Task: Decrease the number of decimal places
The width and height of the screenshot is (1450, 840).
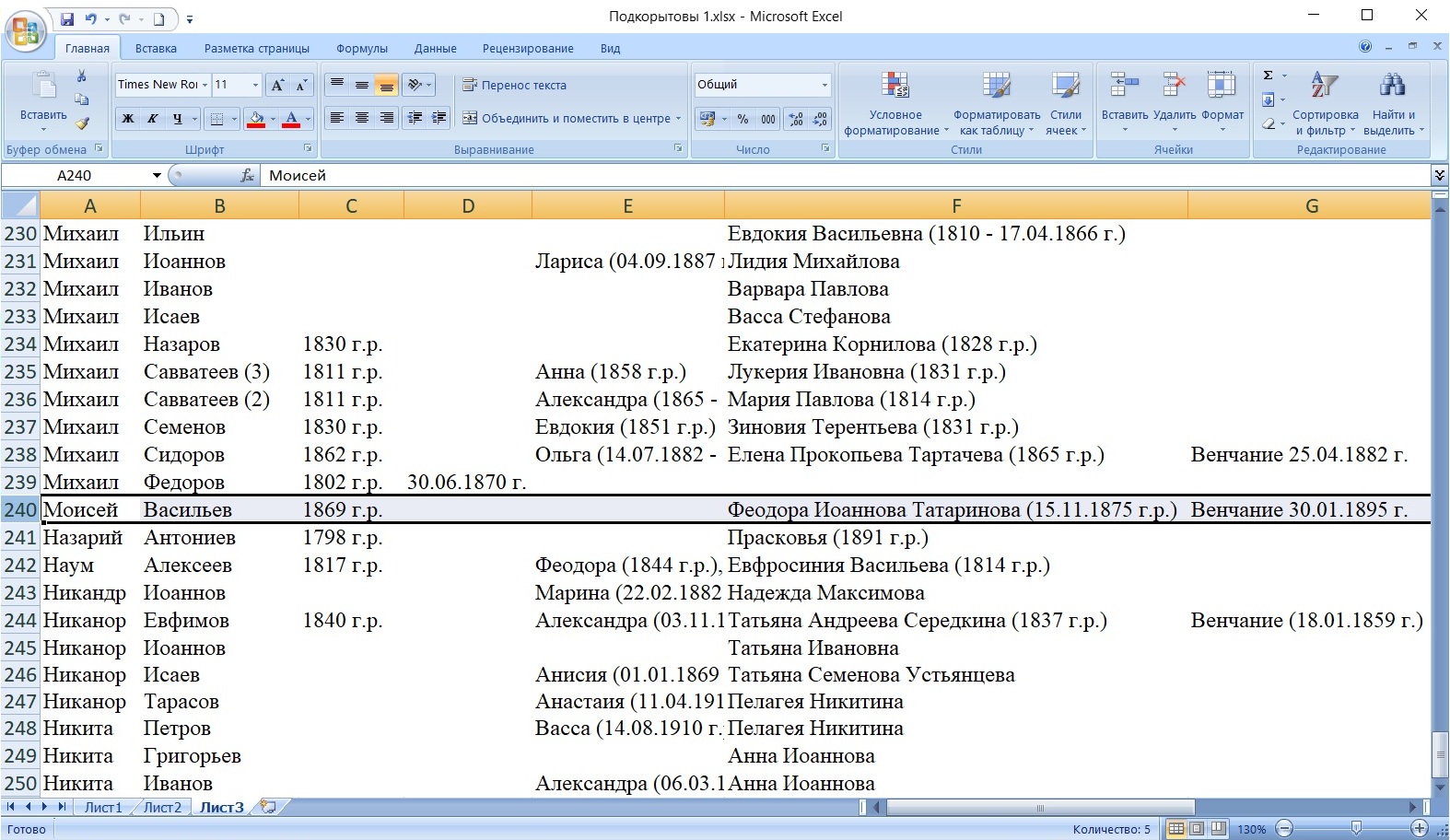Action: click(820, 119)
